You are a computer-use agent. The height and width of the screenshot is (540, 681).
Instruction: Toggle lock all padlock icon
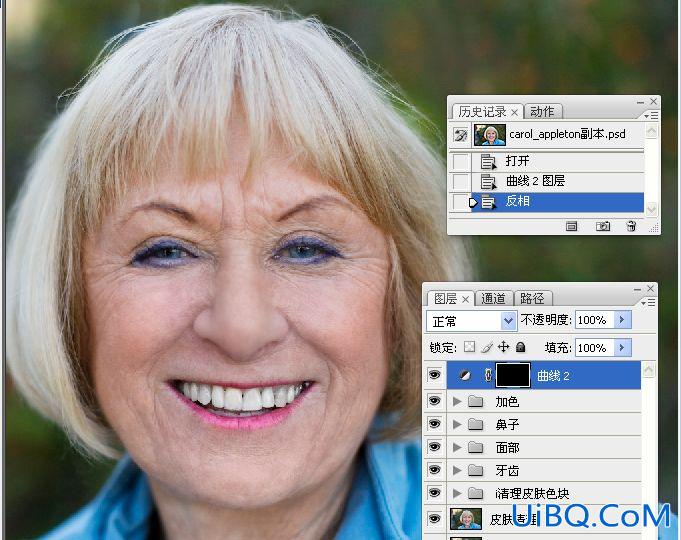[521, 347]
